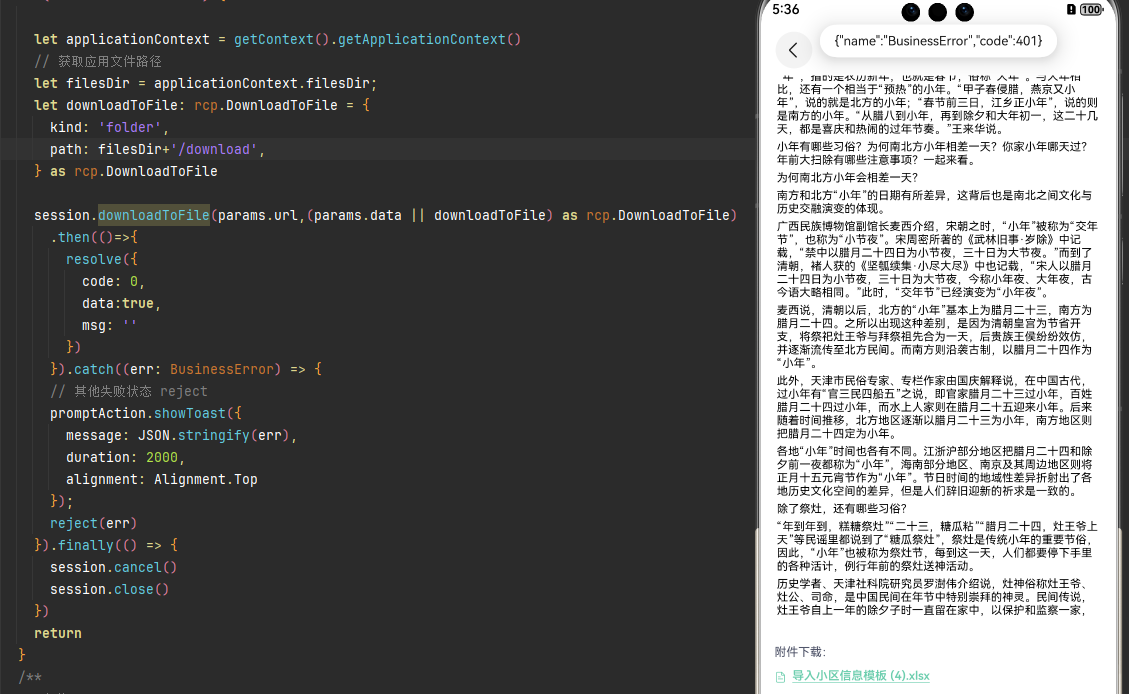Click heading 除了祭灶,还有哪些习俗?
Viewport: 1129px width, 694px height.
(x=842, y=508)
